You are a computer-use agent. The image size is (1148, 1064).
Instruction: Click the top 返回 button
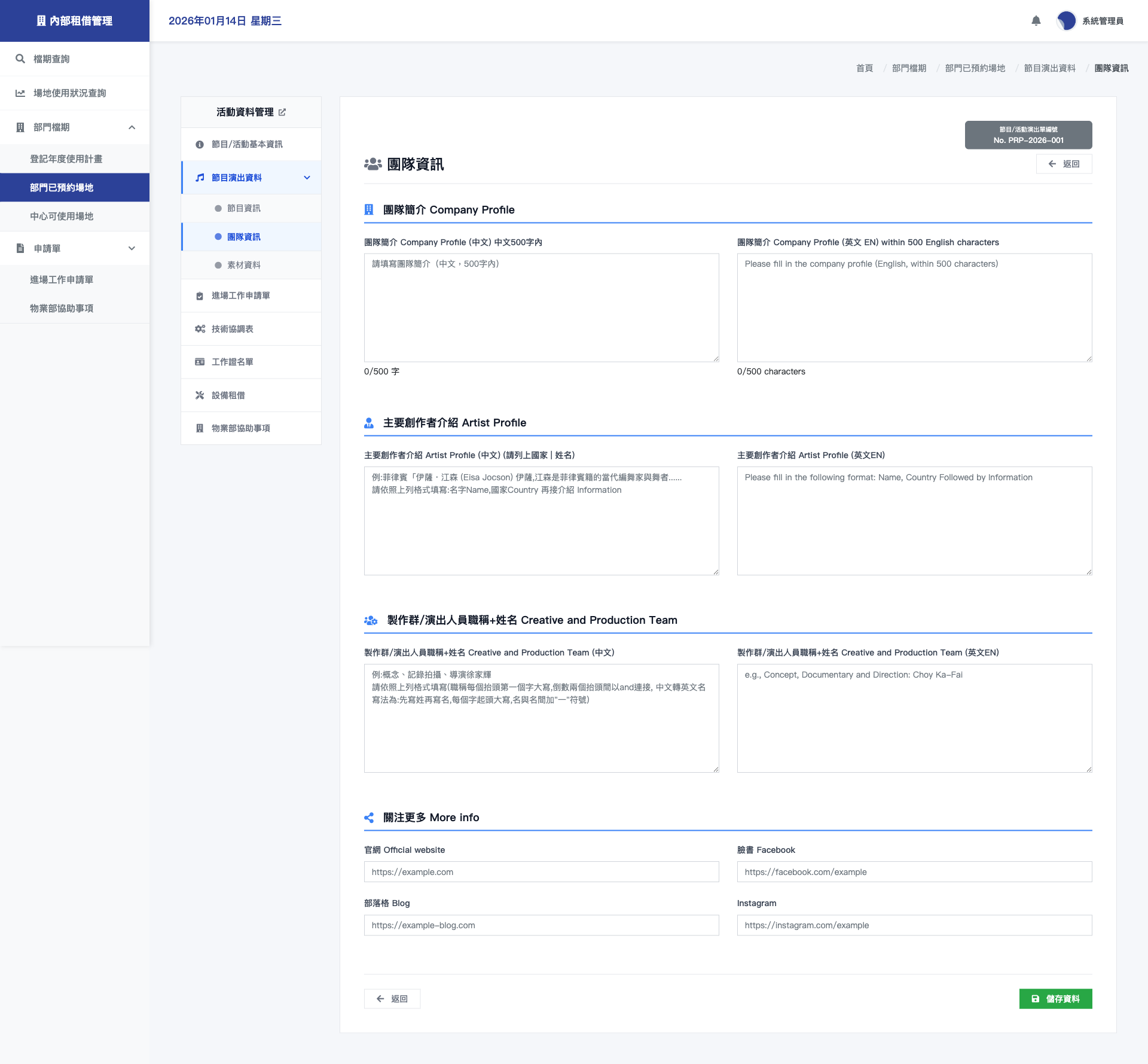[1064, 164]
